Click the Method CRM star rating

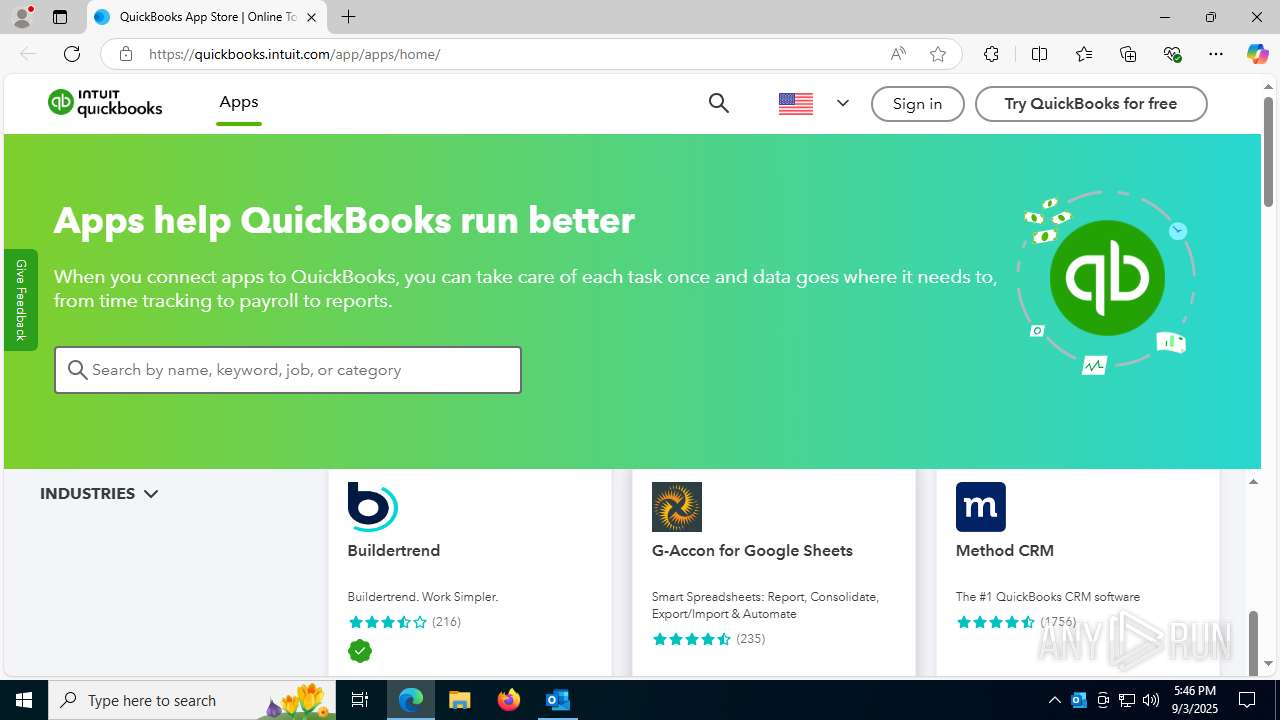pyautogui.click(x=995, y=622)
